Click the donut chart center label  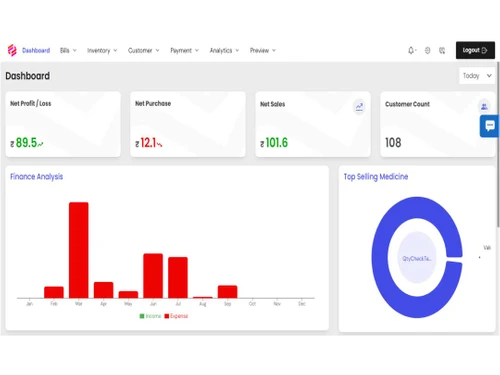tap(417, 259)
